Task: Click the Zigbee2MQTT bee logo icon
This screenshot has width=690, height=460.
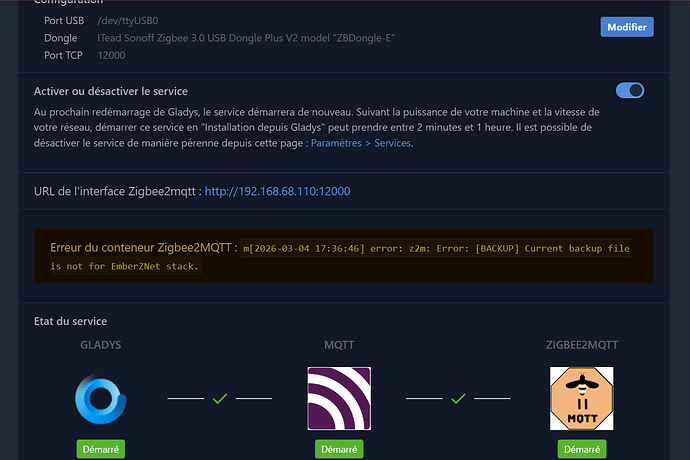Action: (x=581, y=399)
